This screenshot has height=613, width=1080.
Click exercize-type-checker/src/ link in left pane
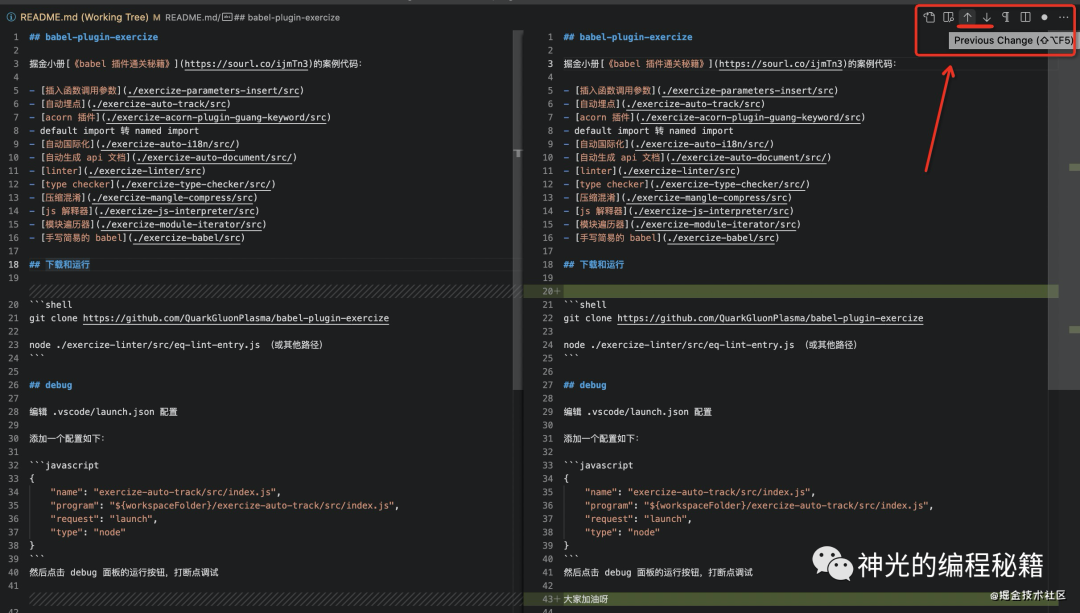pos(196,184)
